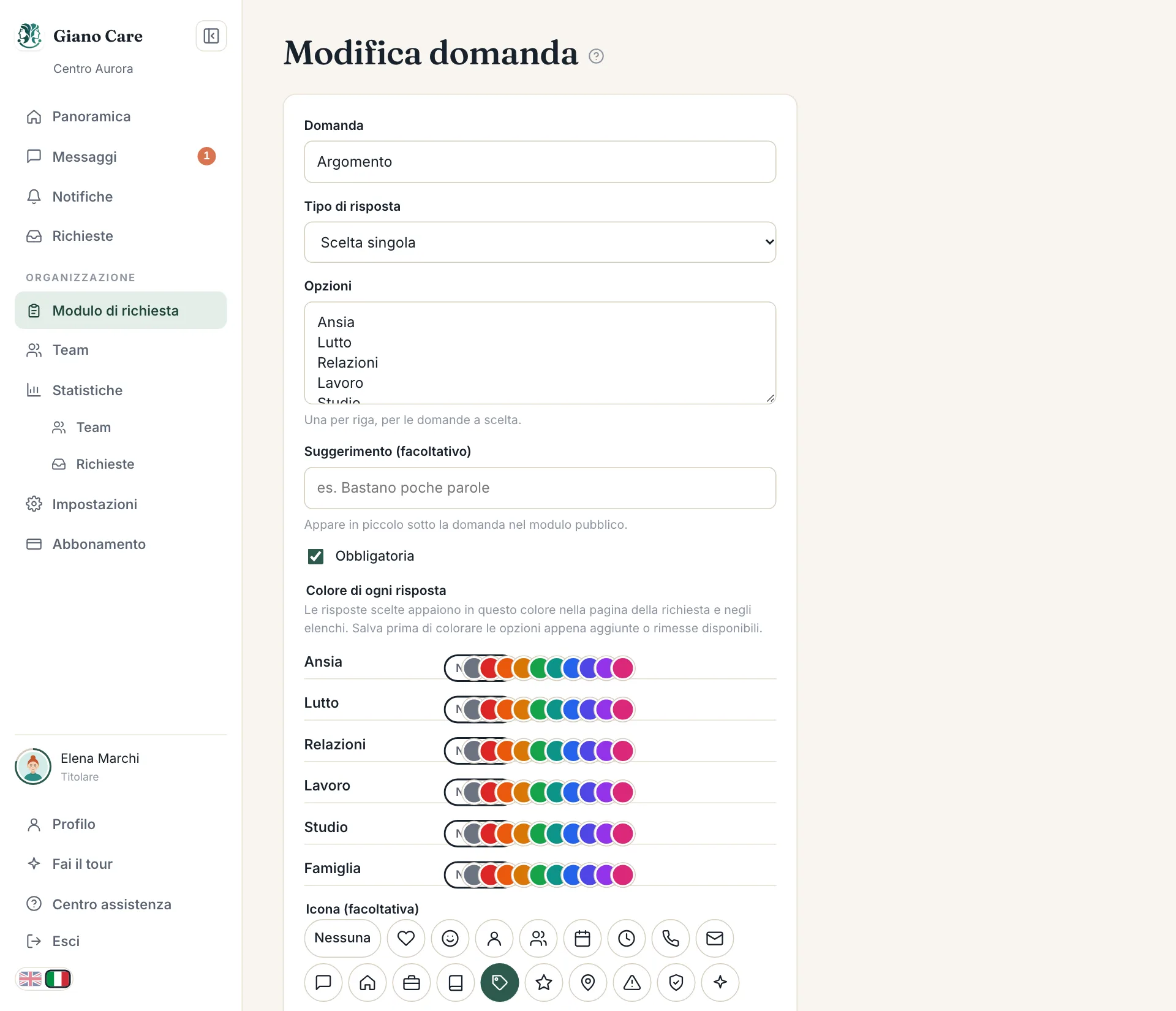Open help for Modifica domanda
The image size is (1176, 1011).
(x=596, y=56)
